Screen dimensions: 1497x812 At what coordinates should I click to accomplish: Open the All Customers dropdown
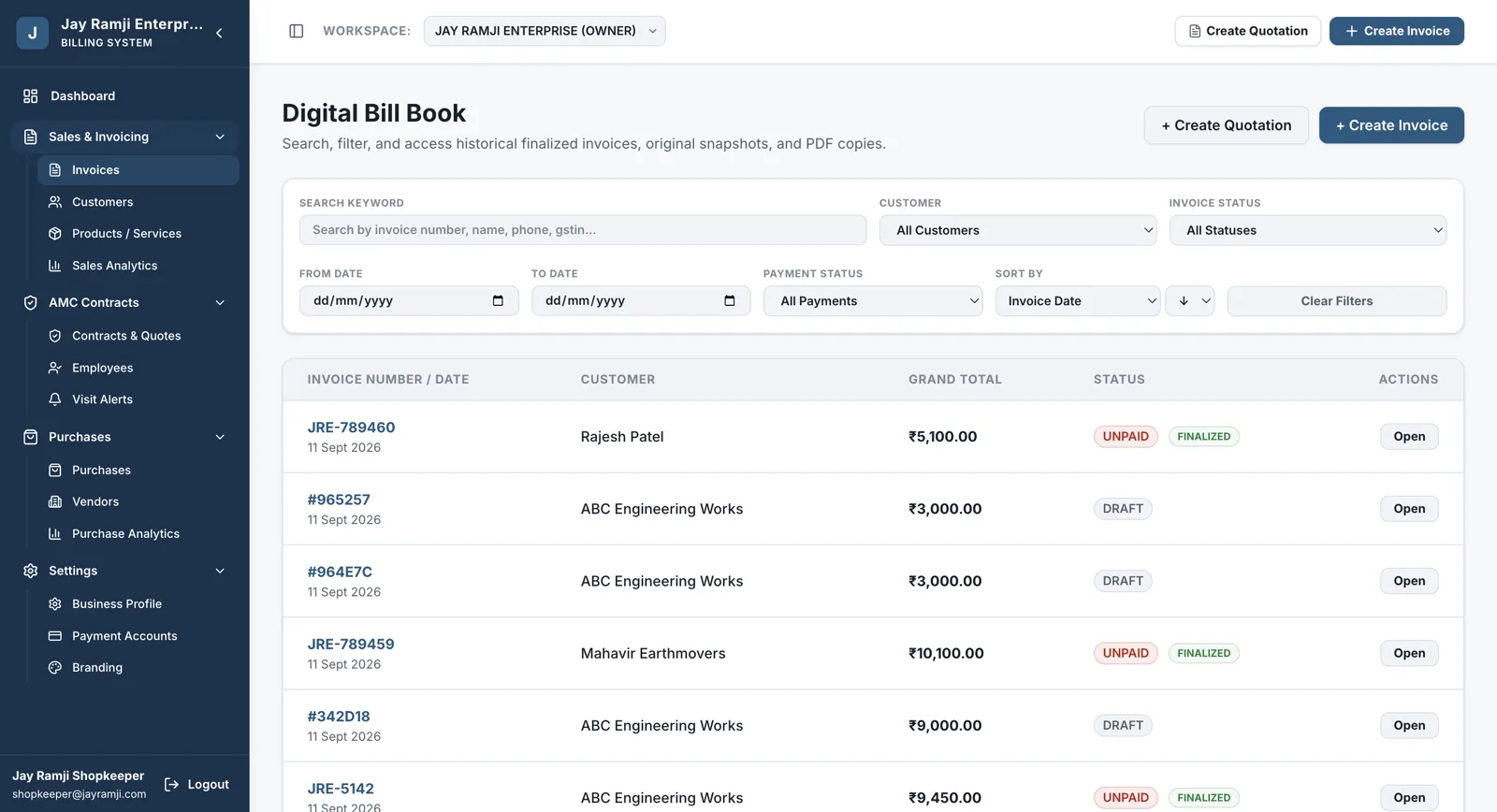1018,230
